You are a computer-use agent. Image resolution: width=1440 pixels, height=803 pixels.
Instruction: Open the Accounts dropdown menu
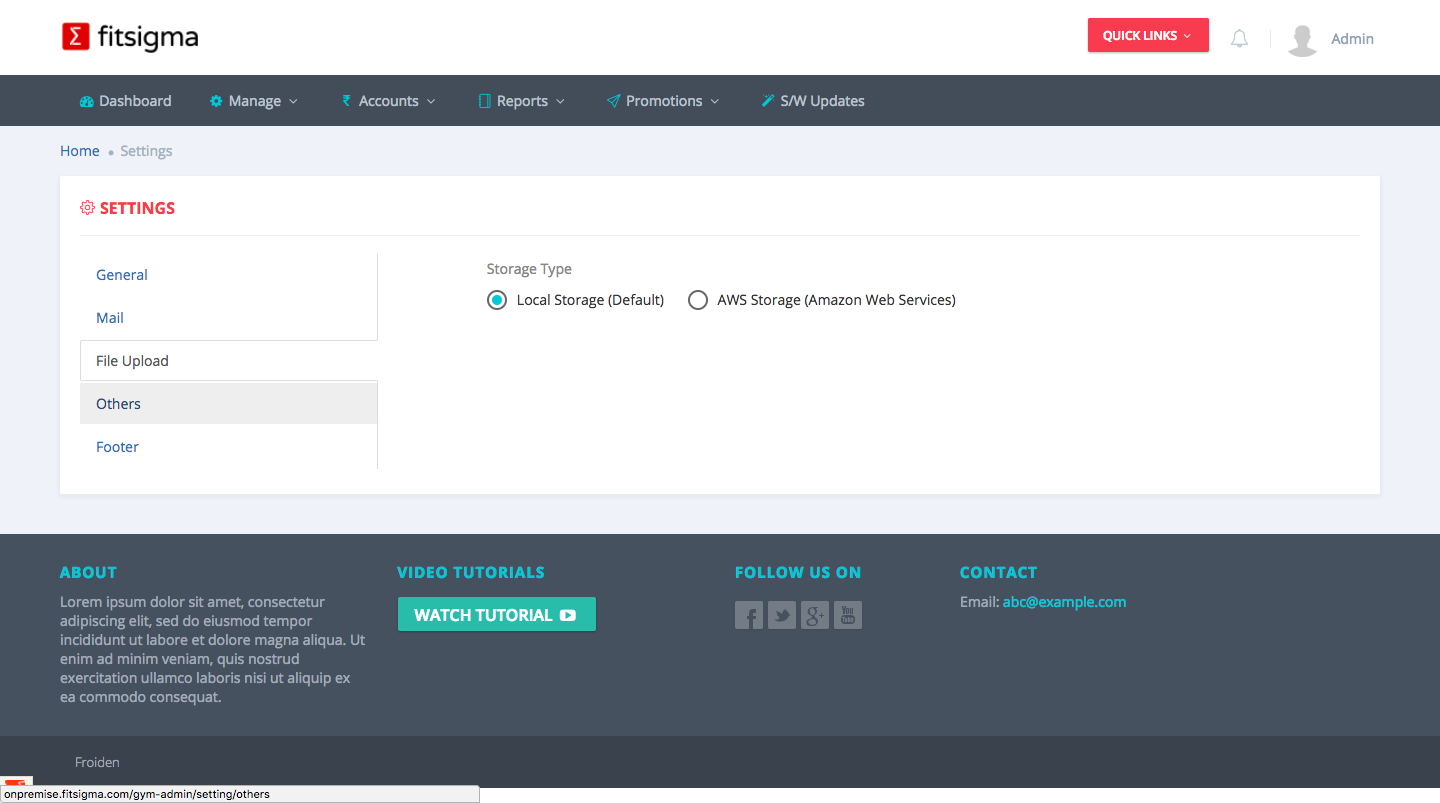point(389,101)
